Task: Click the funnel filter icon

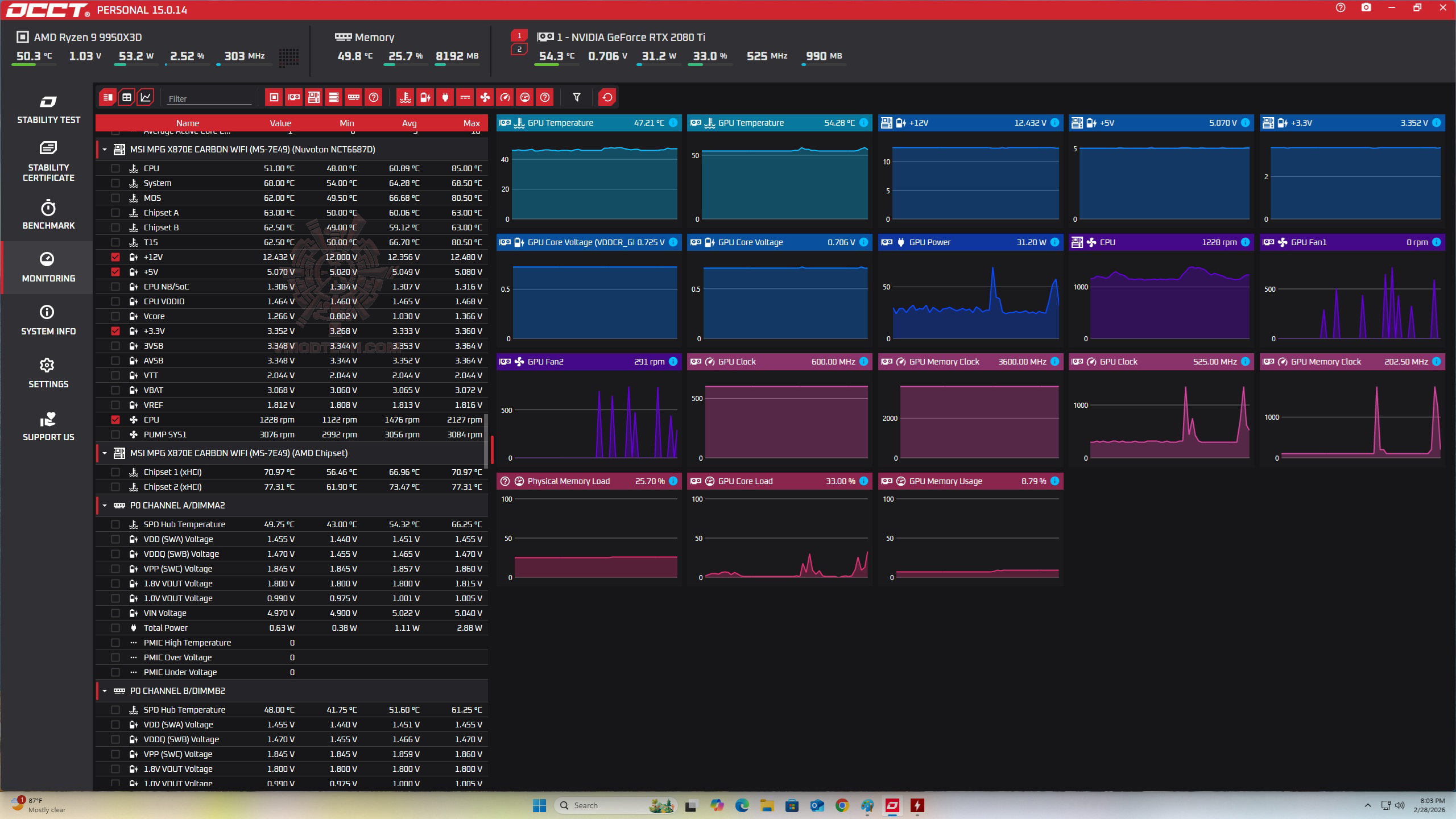Action: pyautogui.click(x=576, y=97)
